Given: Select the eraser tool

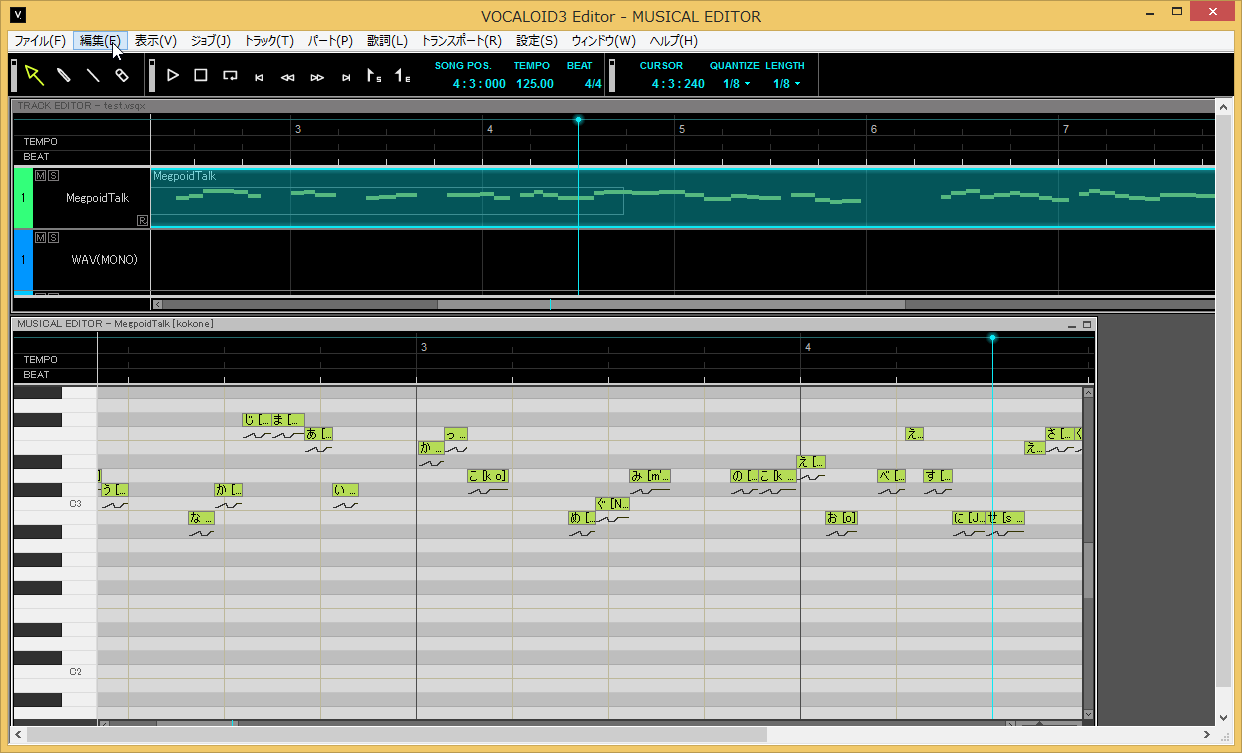Looking at the screenshot, I should click(122, 75).
